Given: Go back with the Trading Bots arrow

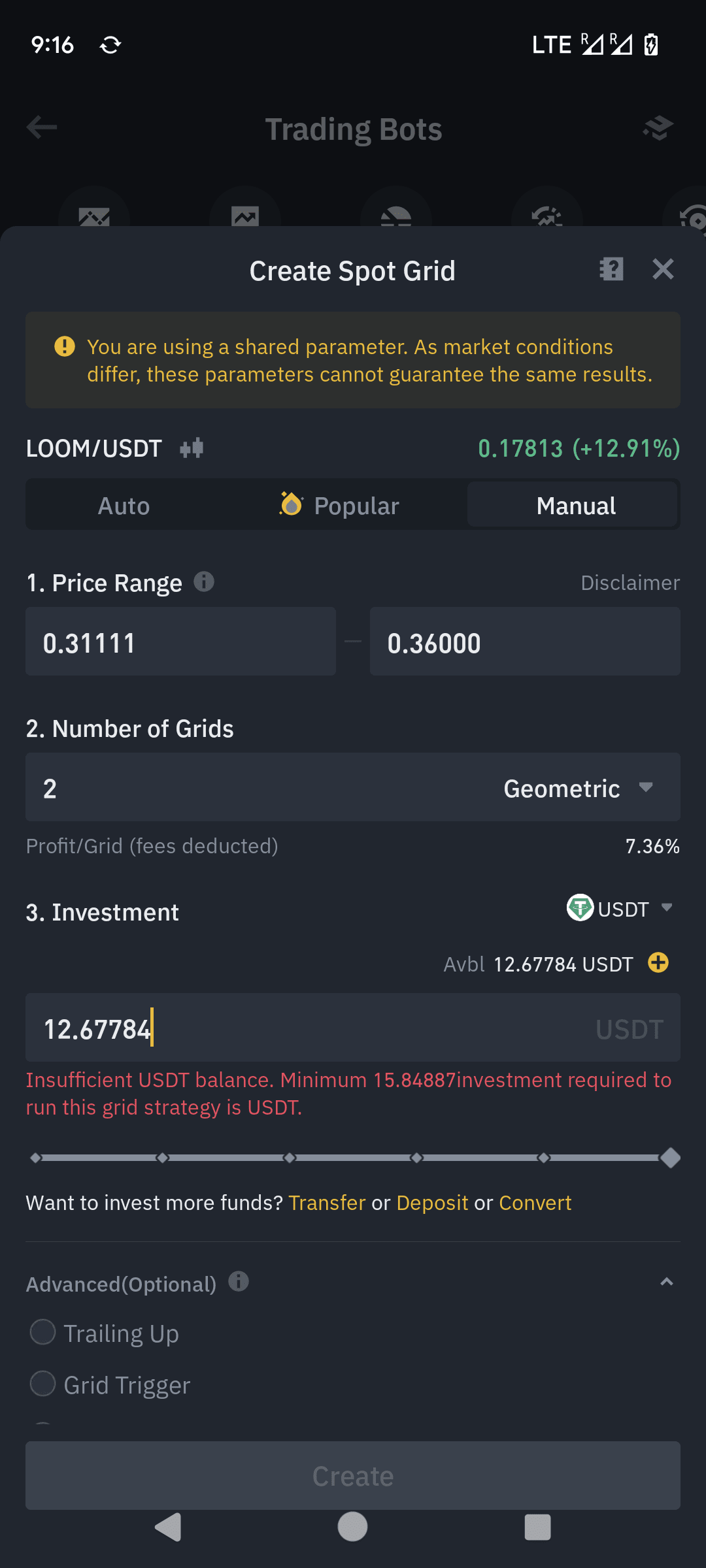Looking at the screenshot, I should tap(42, 127).
